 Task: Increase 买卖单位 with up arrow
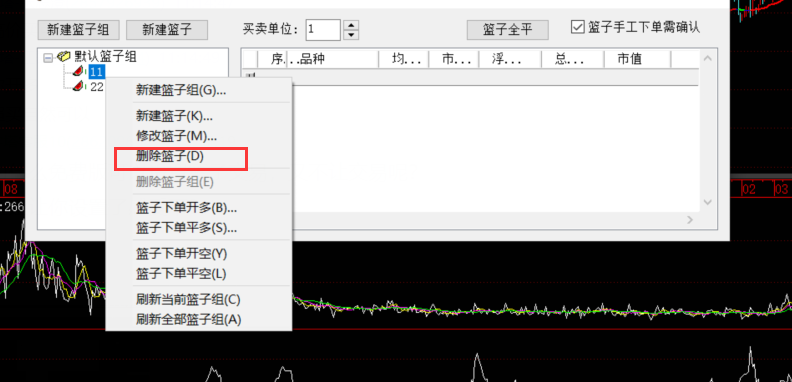click(351, 24)
